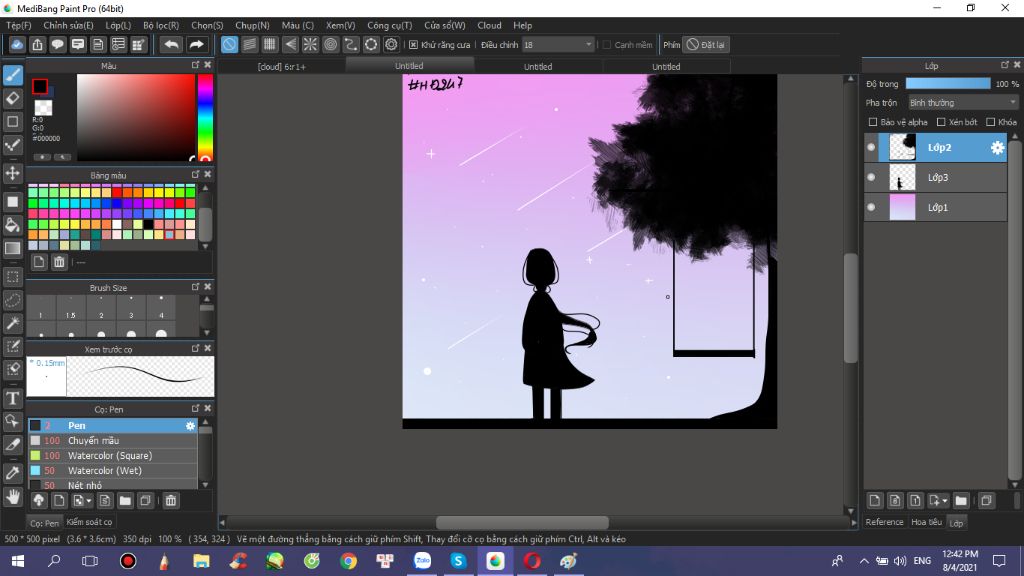Delete selected brush with trash icon
This screenshot has height=576, width=1024.
pyautogui.click(x=170, y=501)
